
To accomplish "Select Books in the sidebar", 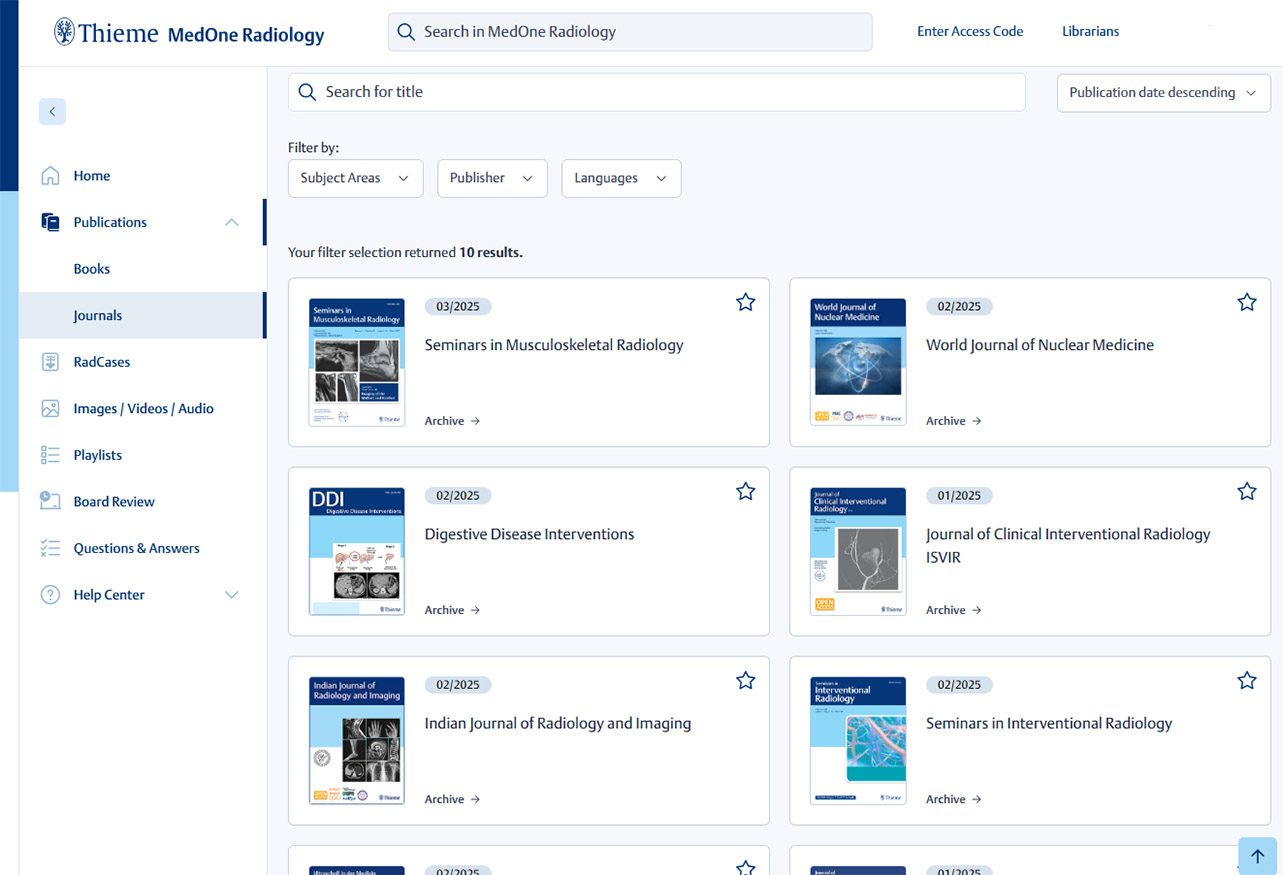I will coord(92,269).
